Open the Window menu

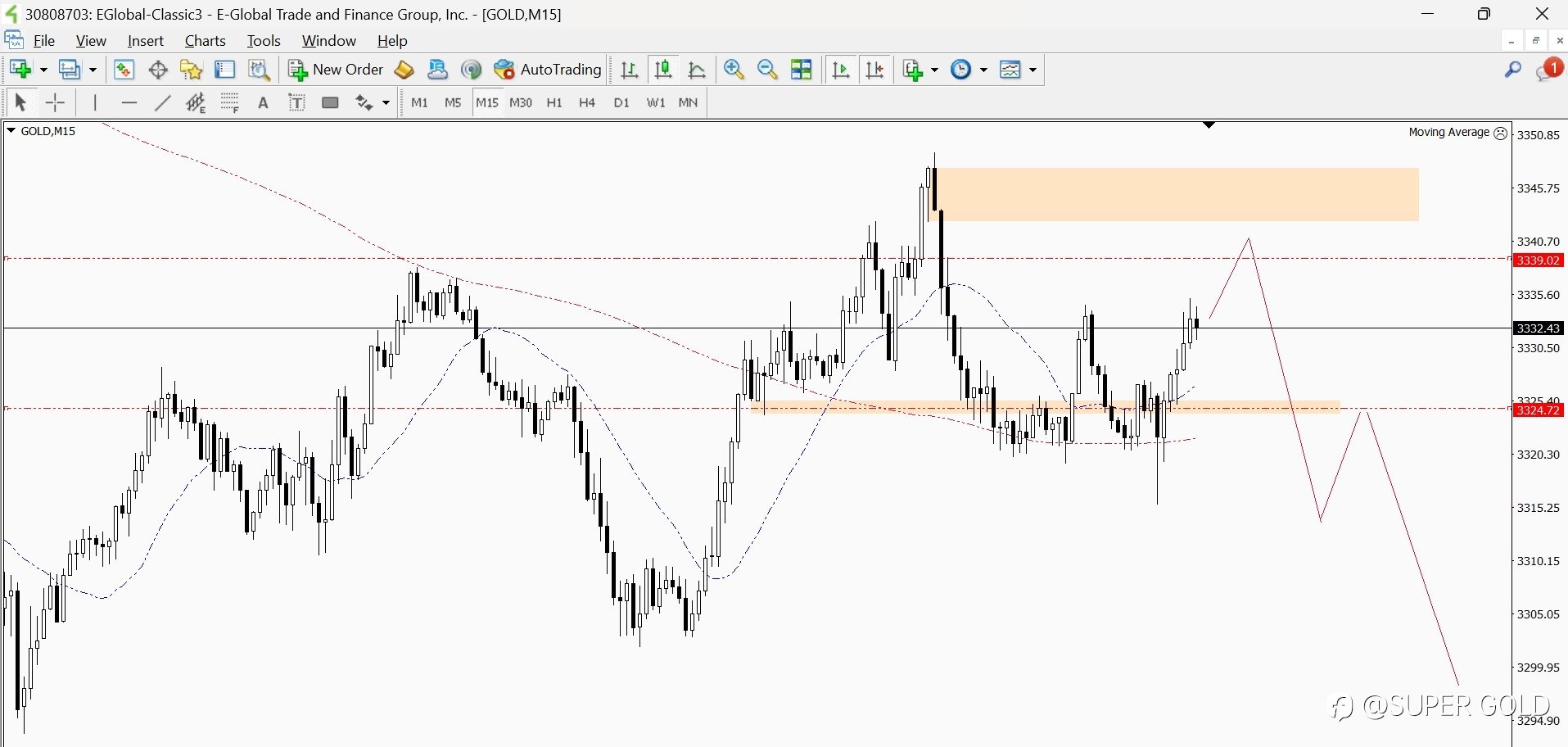[x=329, y=40]
